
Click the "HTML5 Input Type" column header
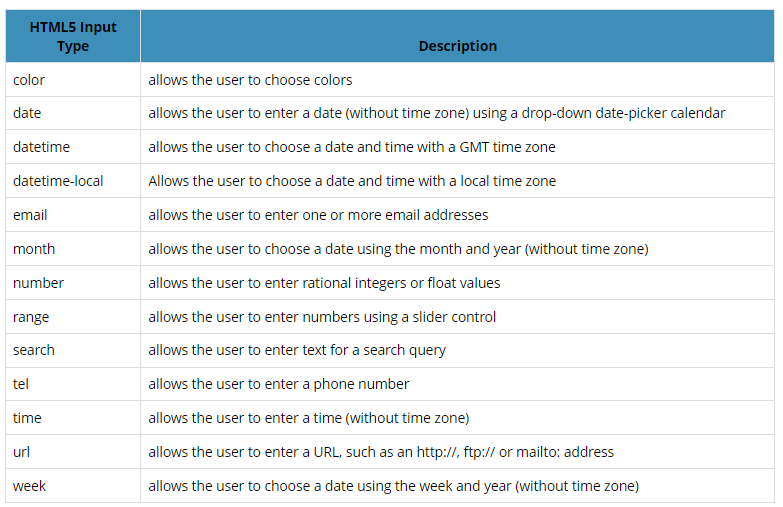point(73,37)
